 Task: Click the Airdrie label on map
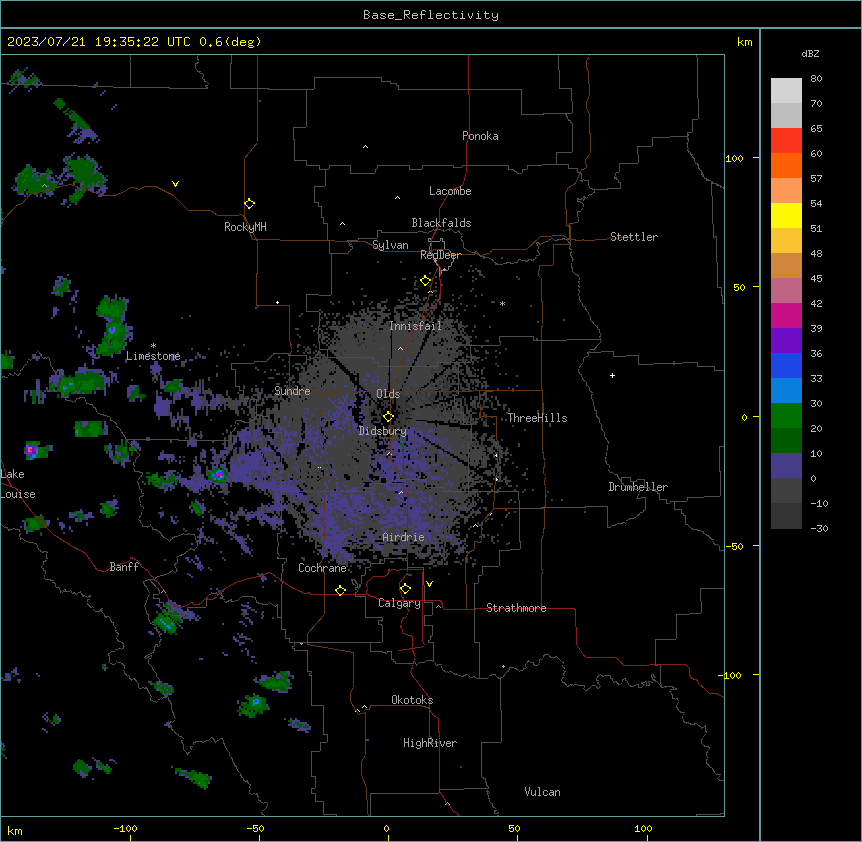(403, 537)
